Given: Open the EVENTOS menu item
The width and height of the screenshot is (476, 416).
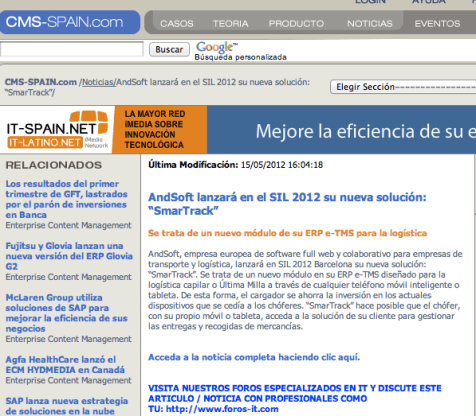Looking at the screenshot, I should 437,24.
